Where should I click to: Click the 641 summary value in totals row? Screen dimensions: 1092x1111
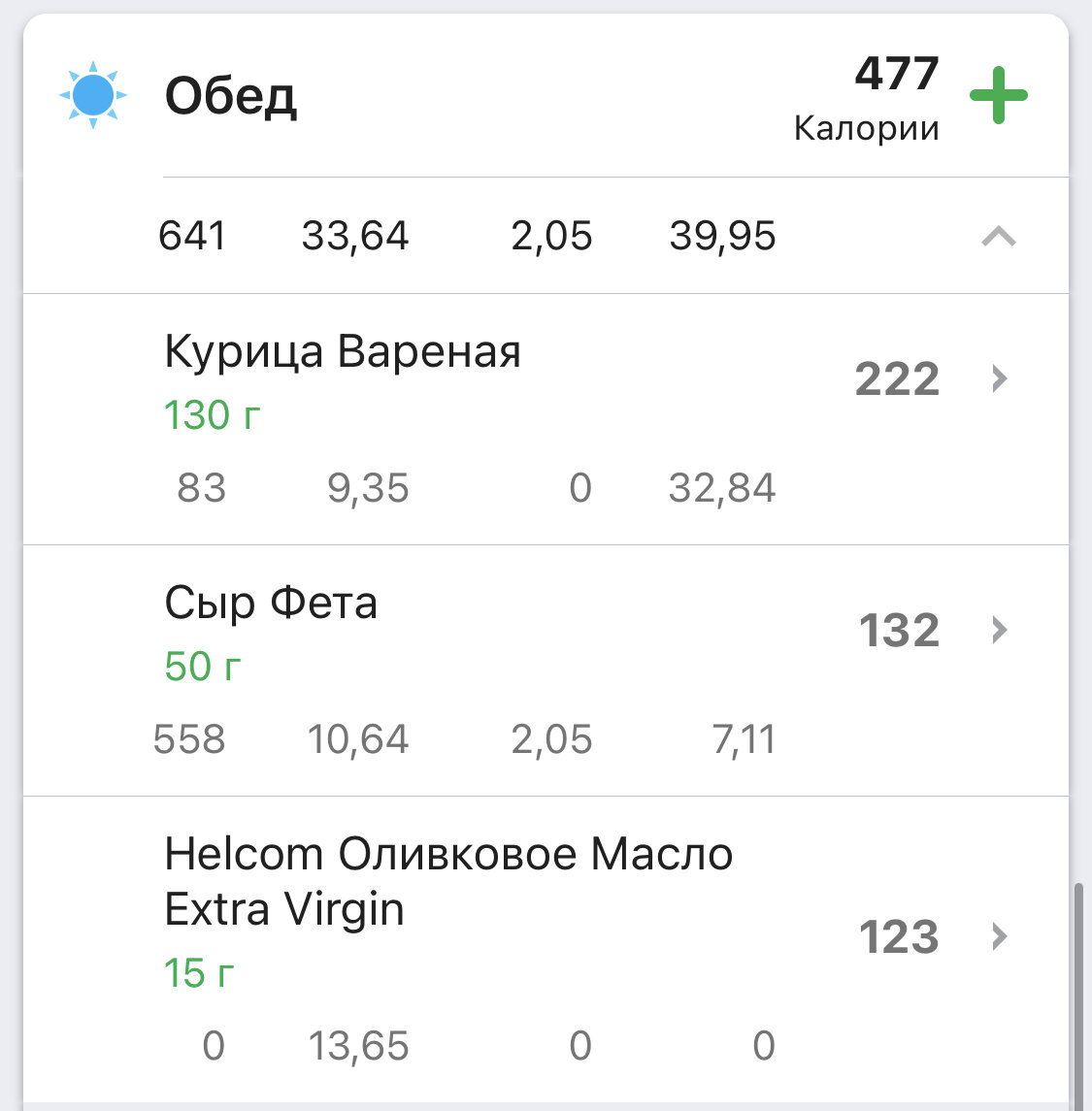[x=192, y=236]
